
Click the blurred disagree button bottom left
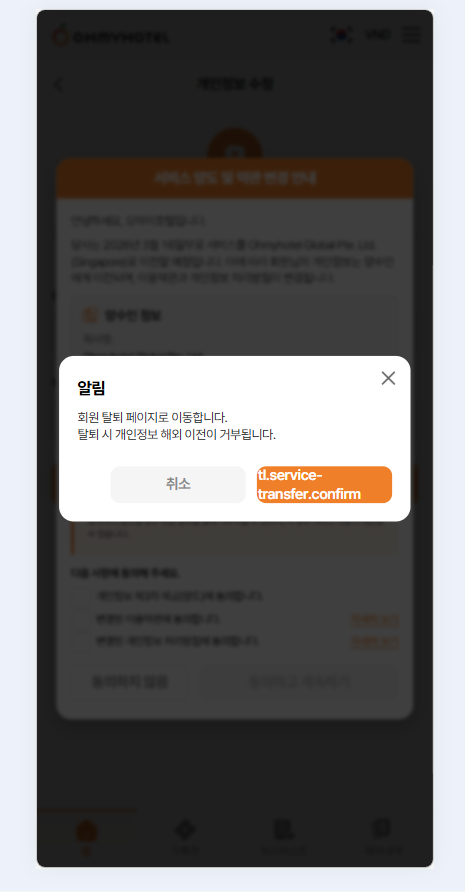pyautogui.click(x=129, y=682)
